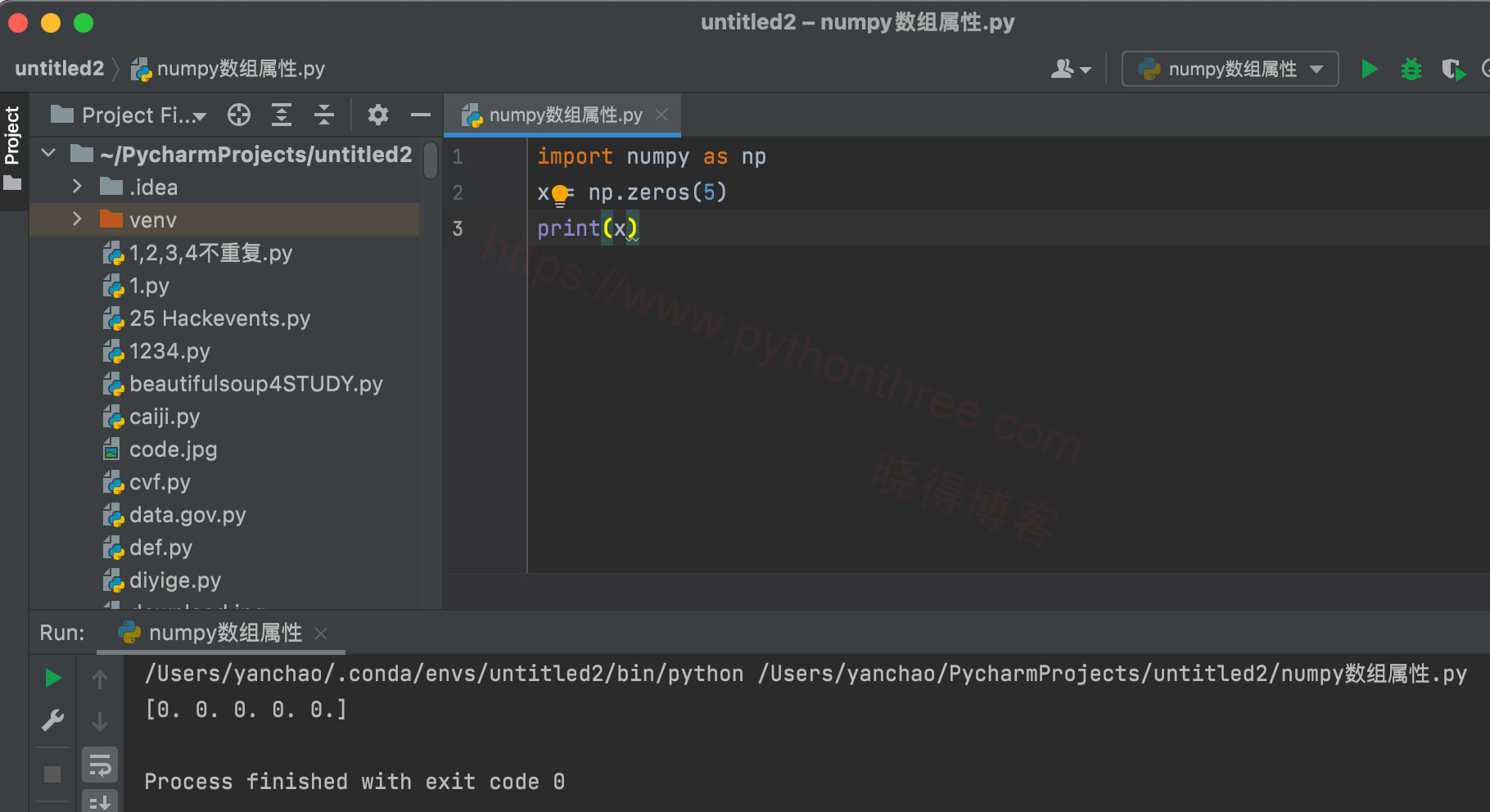The image size is (1490, 812).
Task: Open run settings wrench icon in Run panel
Action: point(53,720)
